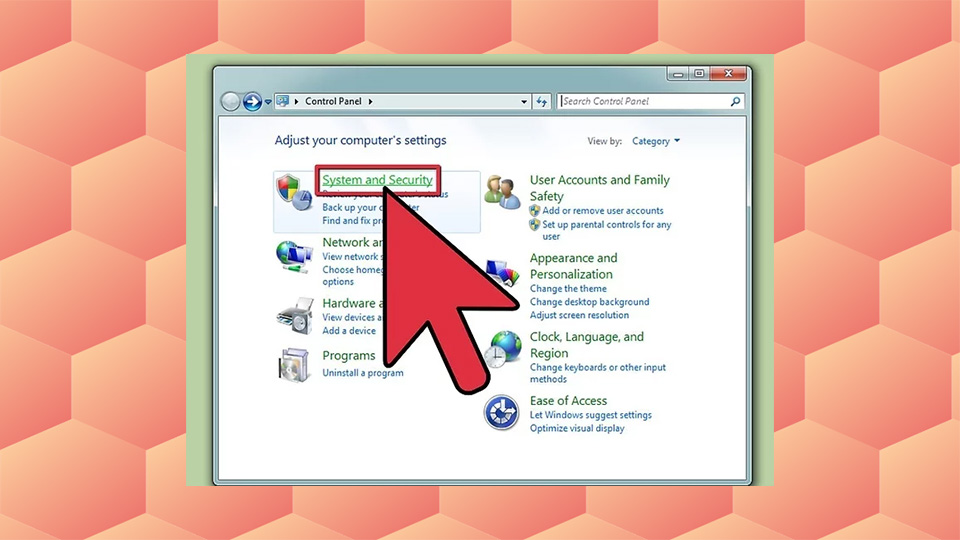The image size is (960, 540).
Task: Click the Programs disc box icon
Action: click(293, 365)
